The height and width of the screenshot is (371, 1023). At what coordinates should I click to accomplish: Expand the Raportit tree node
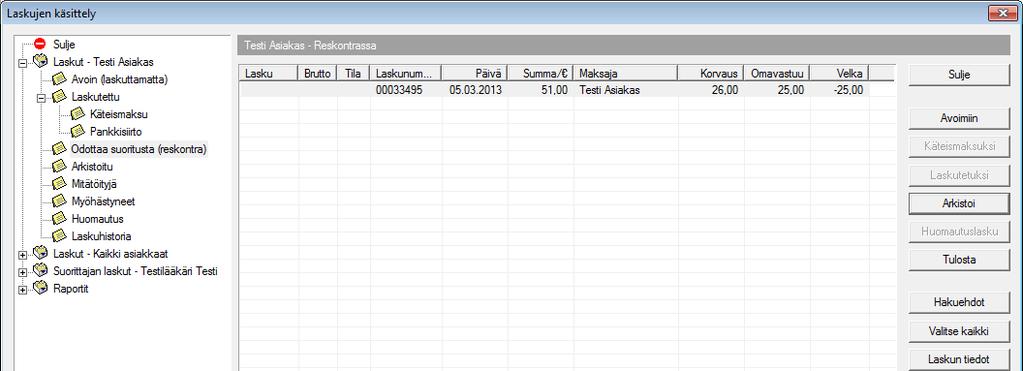pos(23,289)
